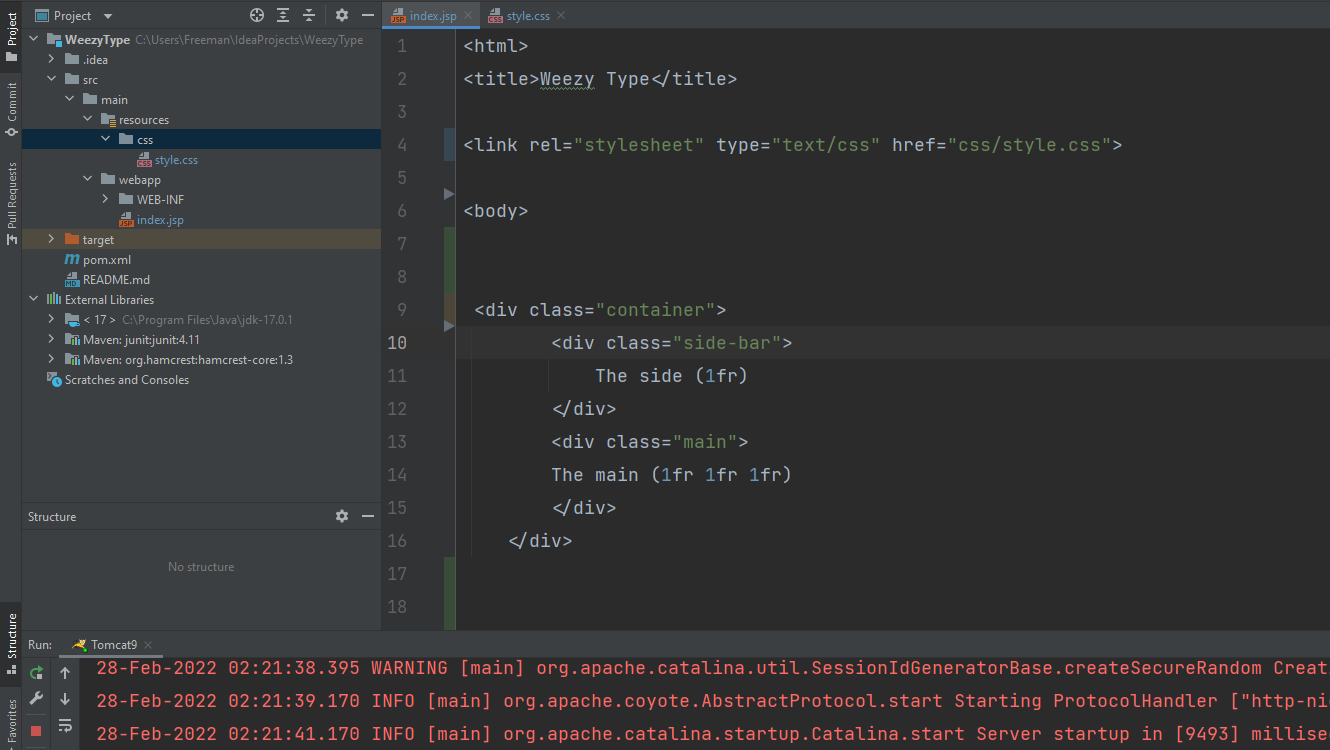
Task: Click the target folder icon
Action: click(x=72, y=240)
